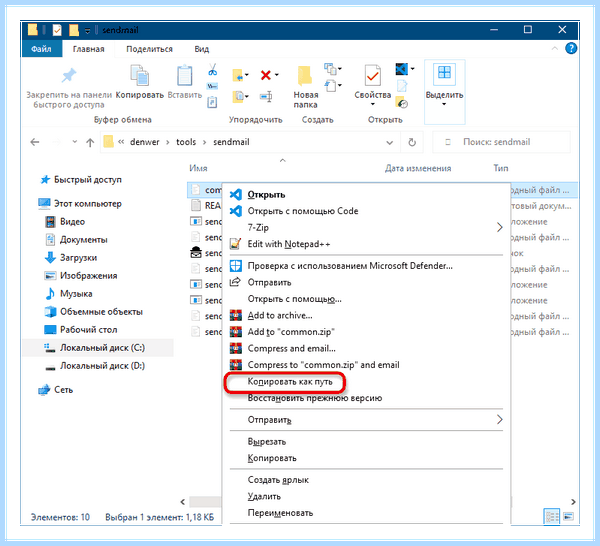Switch to the Вид tab

pyautogui.click(x=201, y=49)
